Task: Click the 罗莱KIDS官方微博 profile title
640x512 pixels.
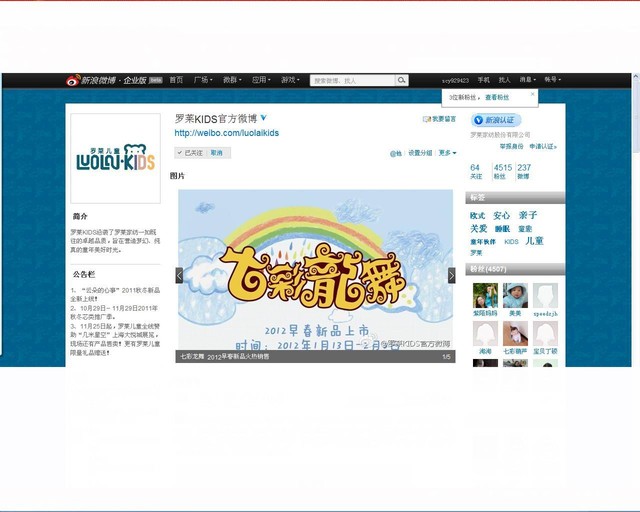Action: coord(216,118)
